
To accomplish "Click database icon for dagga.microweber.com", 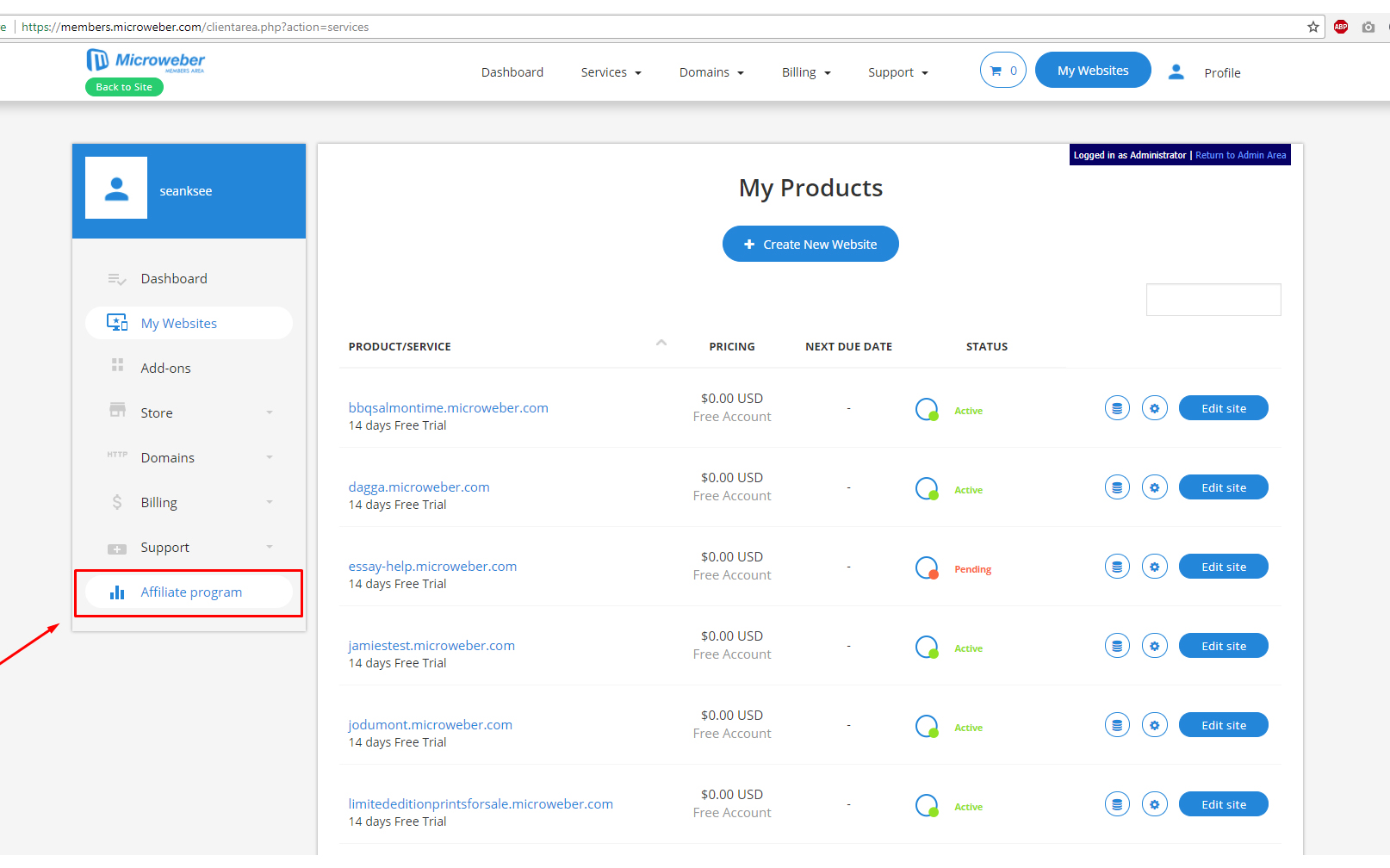I will pos(1117,487).
